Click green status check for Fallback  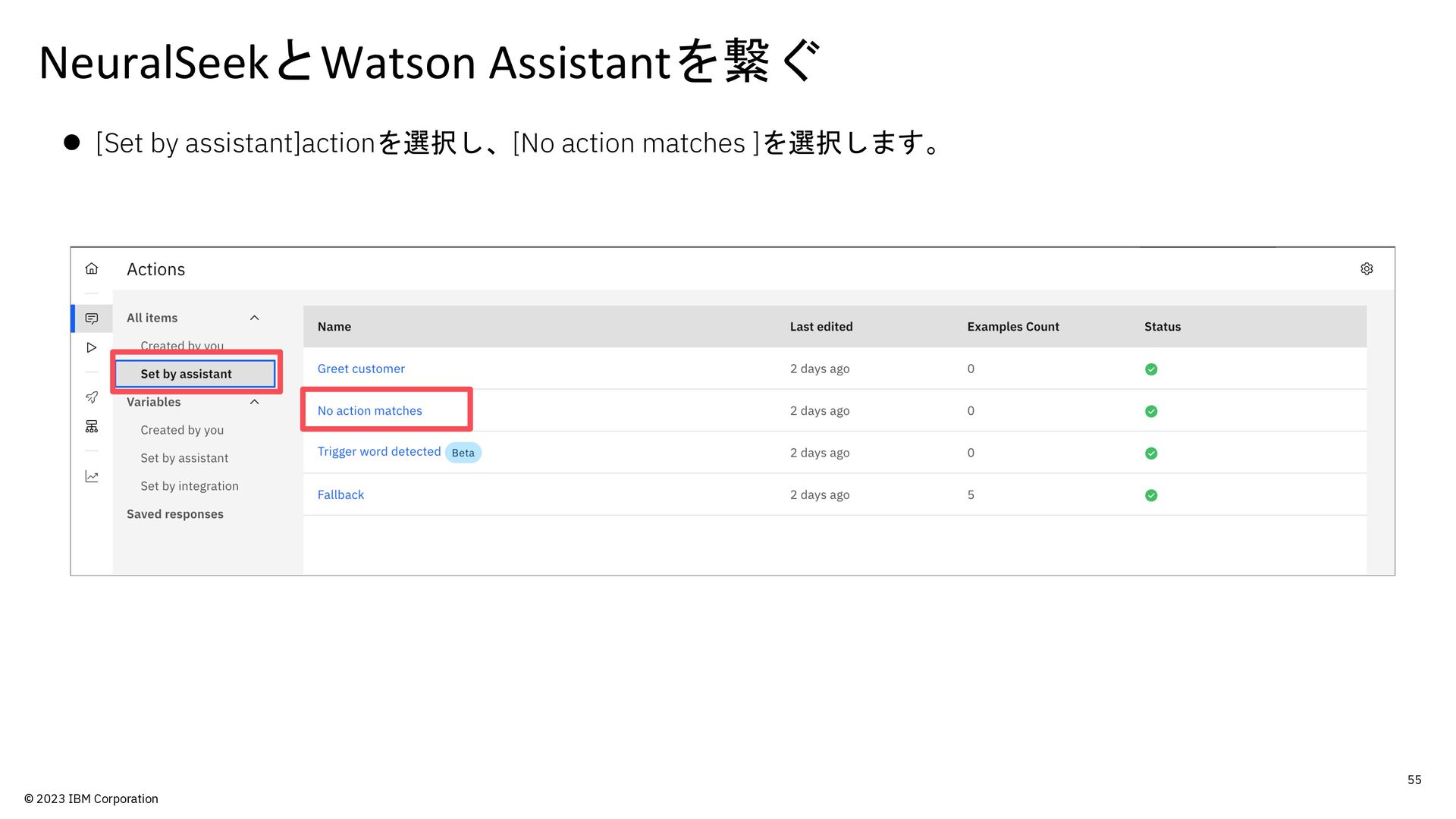(1151, 495)
